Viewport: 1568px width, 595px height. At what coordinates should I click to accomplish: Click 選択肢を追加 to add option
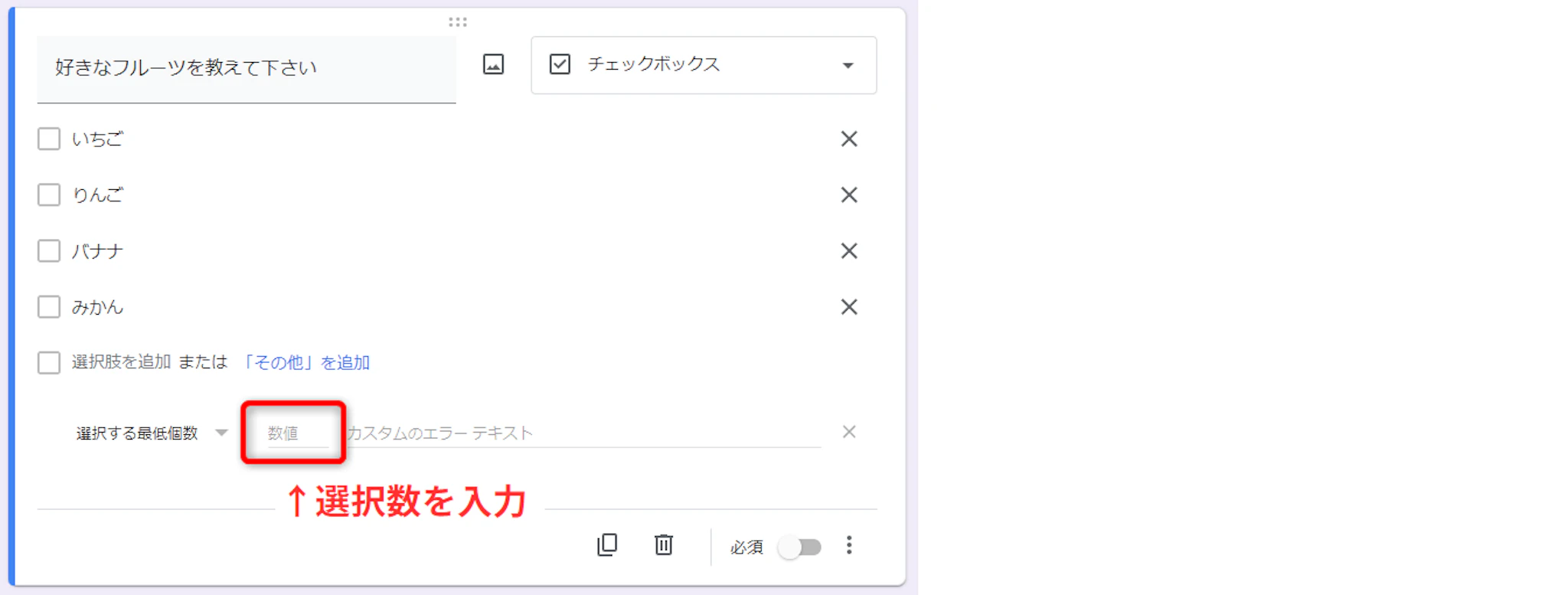tap(121, 361)
